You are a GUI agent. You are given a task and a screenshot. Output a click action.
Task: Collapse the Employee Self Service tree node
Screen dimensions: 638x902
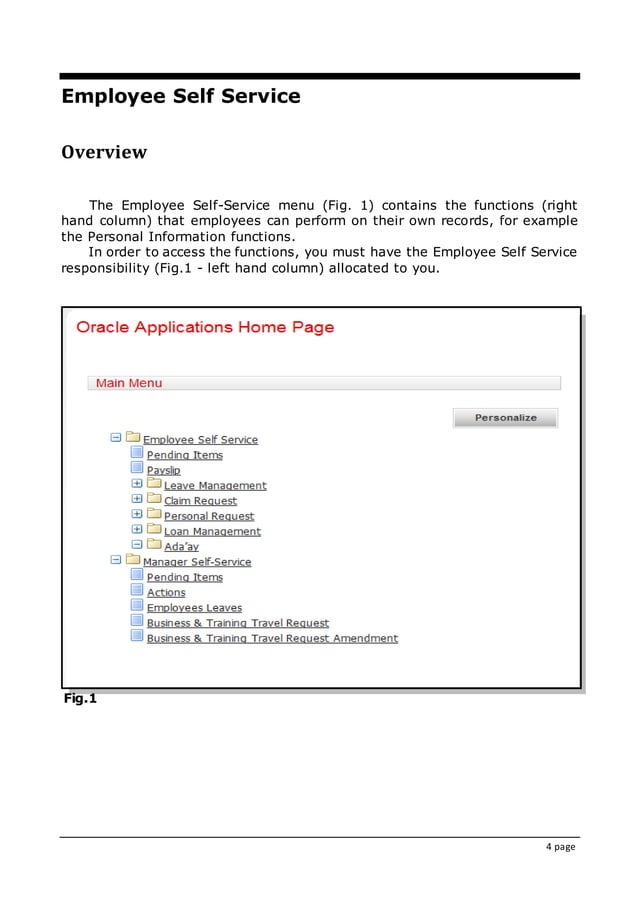pyautogui.click(x=116, y=438)
